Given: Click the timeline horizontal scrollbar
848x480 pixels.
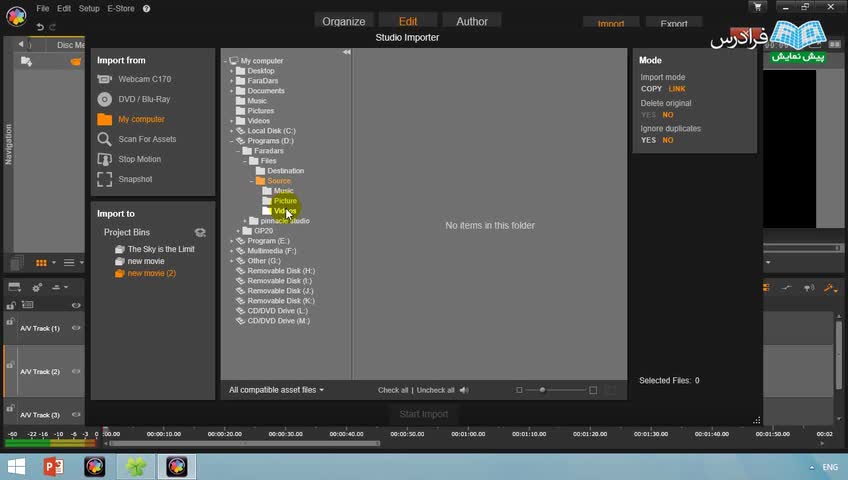Looking at the screenshot, I should pyautogui.click(x=244, y=443).
